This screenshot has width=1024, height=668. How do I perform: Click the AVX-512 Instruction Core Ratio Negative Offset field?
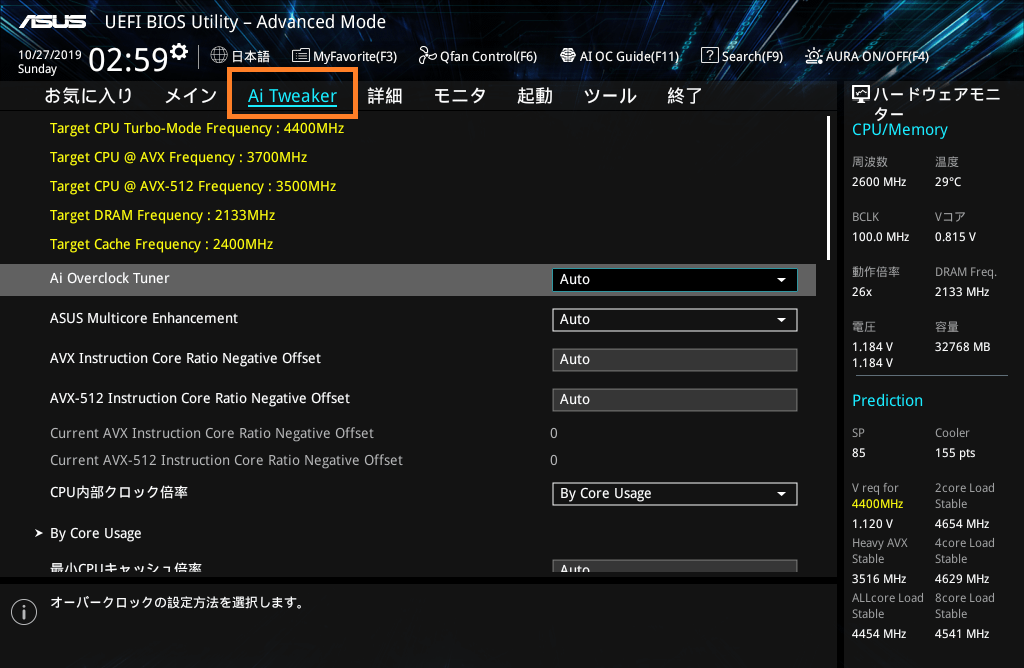click(x=675, y=400)
